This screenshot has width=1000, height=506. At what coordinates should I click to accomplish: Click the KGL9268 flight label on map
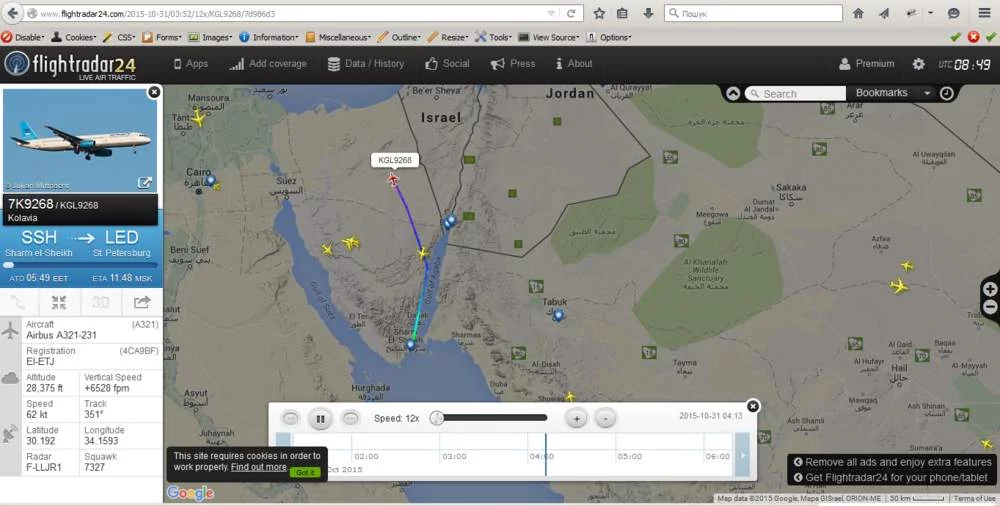[x=395, y=160]
